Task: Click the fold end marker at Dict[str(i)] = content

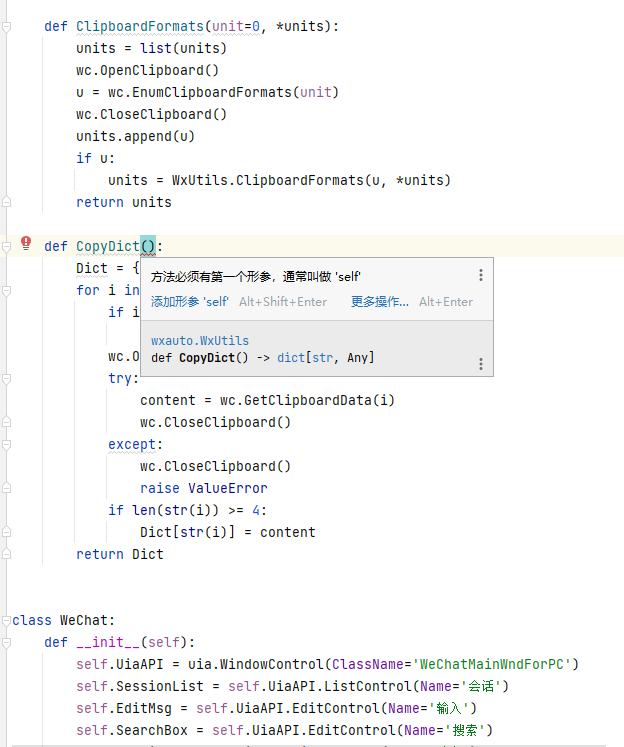Action: click(6, 532)
